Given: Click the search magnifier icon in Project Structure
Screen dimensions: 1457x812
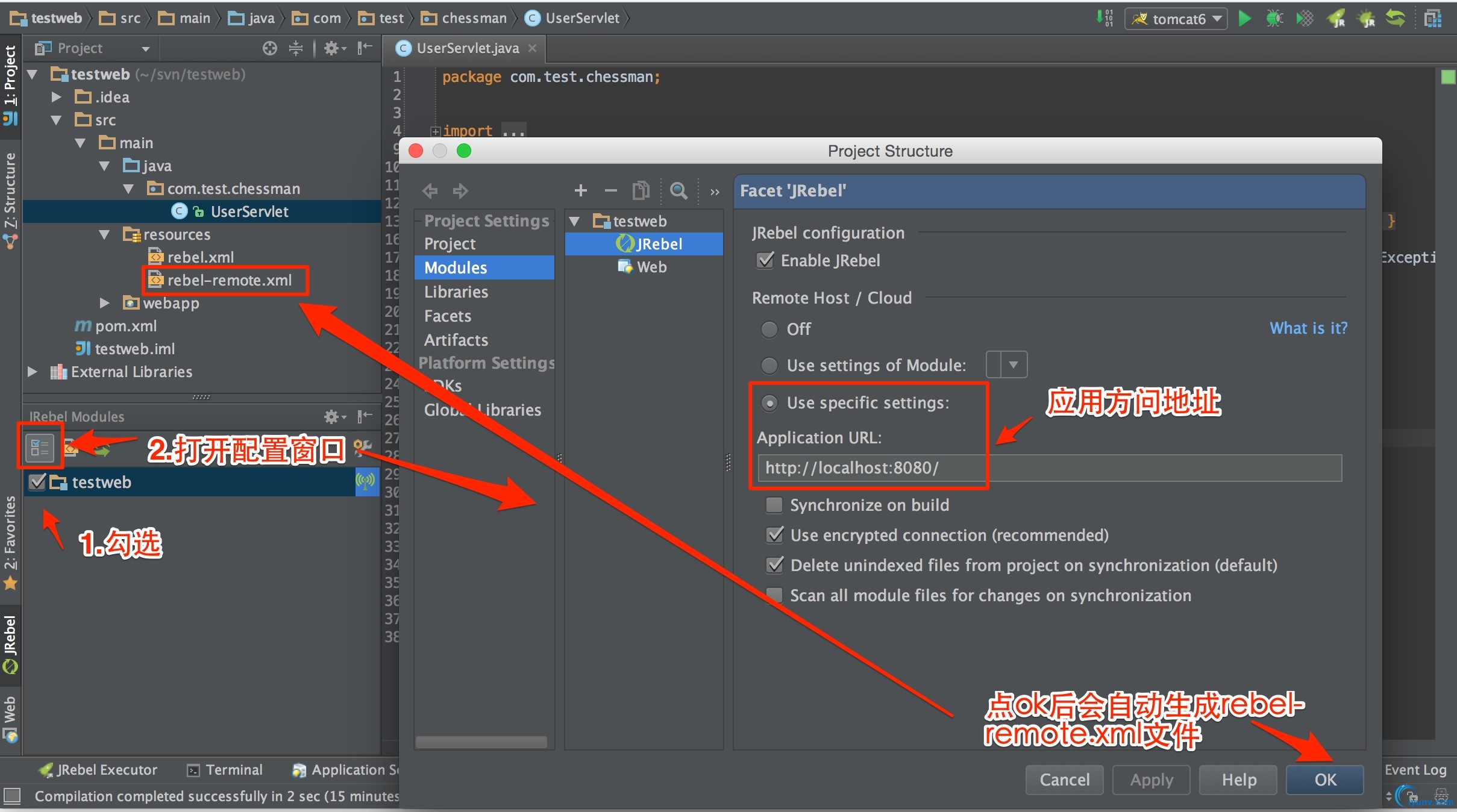Looking at the screenshot, I should tap(678, 191).
